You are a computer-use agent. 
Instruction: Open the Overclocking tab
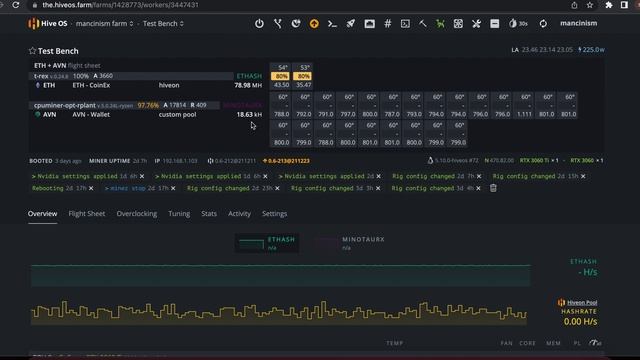(x=137, y=213)
